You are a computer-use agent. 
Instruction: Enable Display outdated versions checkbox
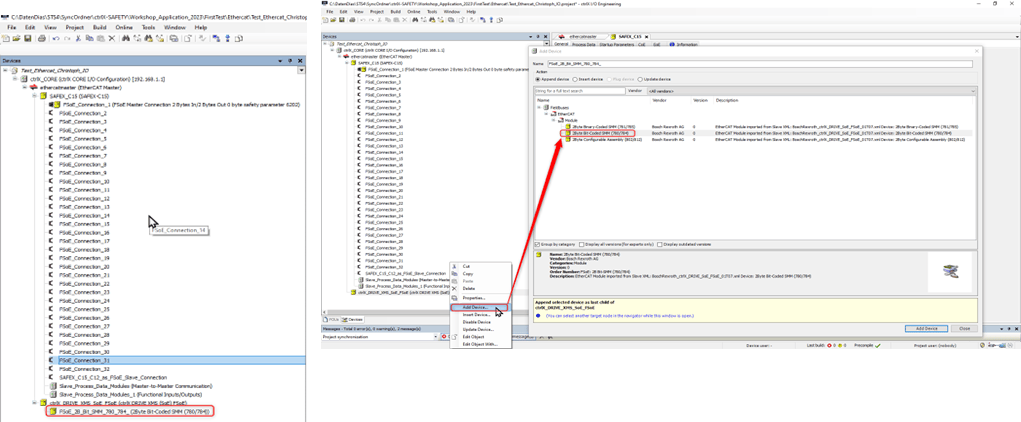pos(660,244)
